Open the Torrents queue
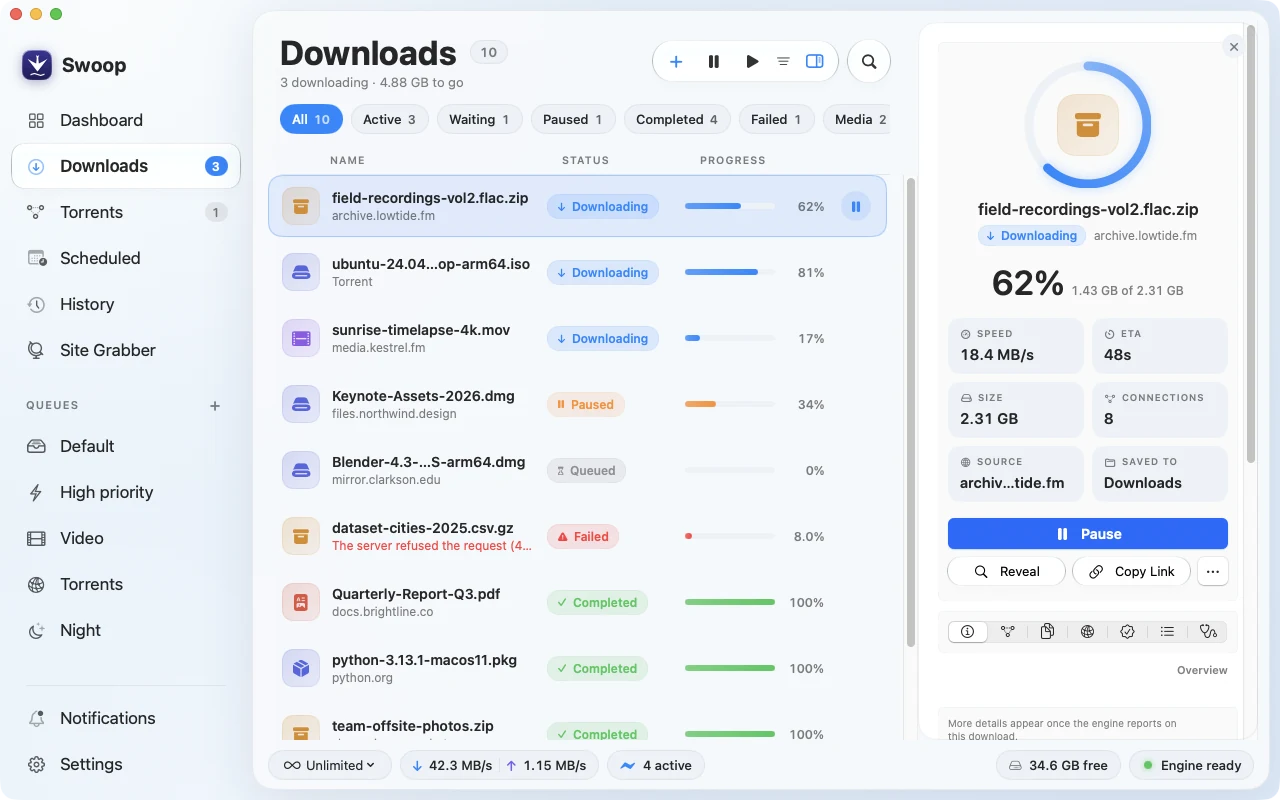The image size is (1280, 800). click(126, 584)
